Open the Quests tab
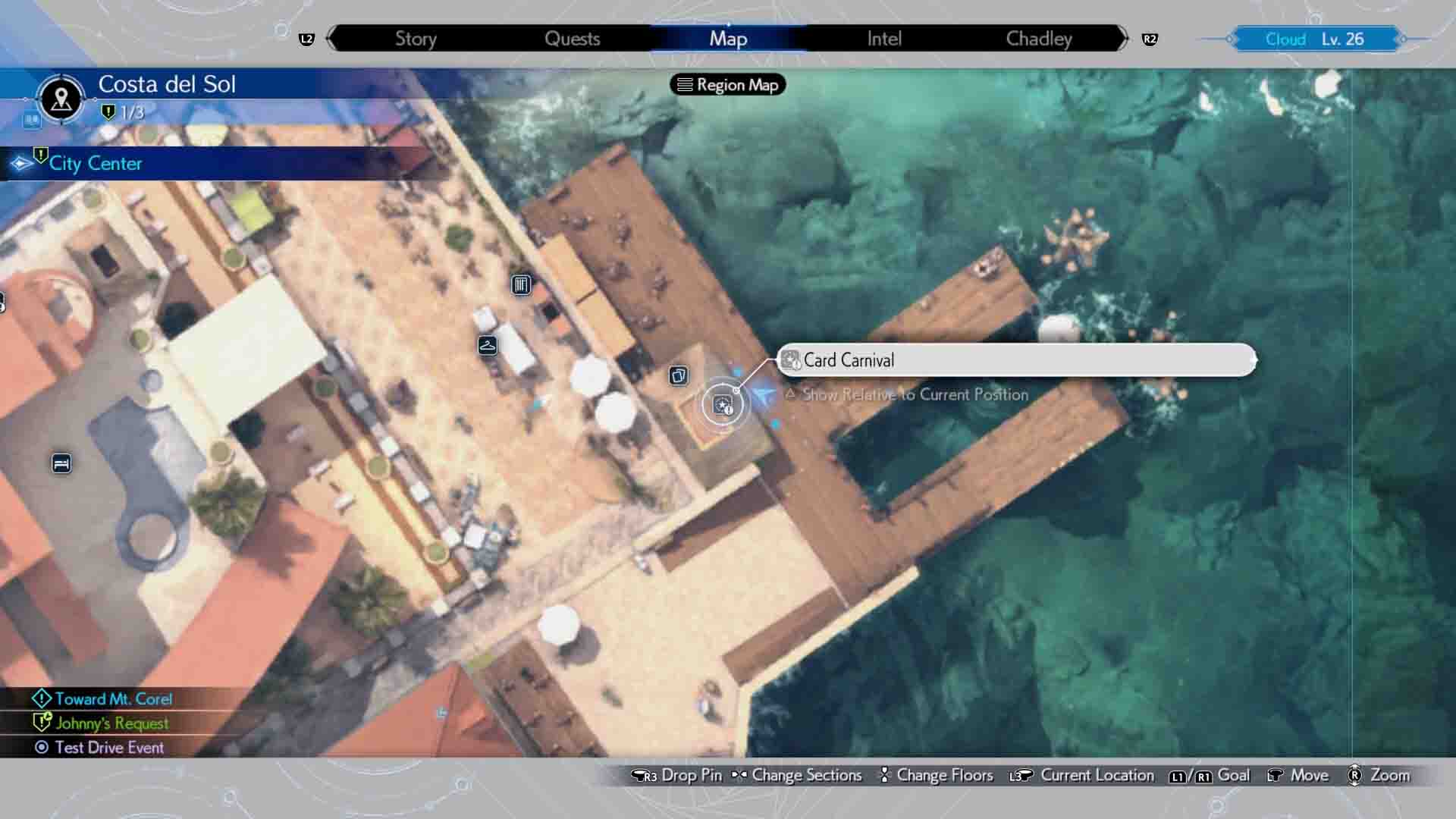This screenshot has width=1456, height=819. (572, 39)
